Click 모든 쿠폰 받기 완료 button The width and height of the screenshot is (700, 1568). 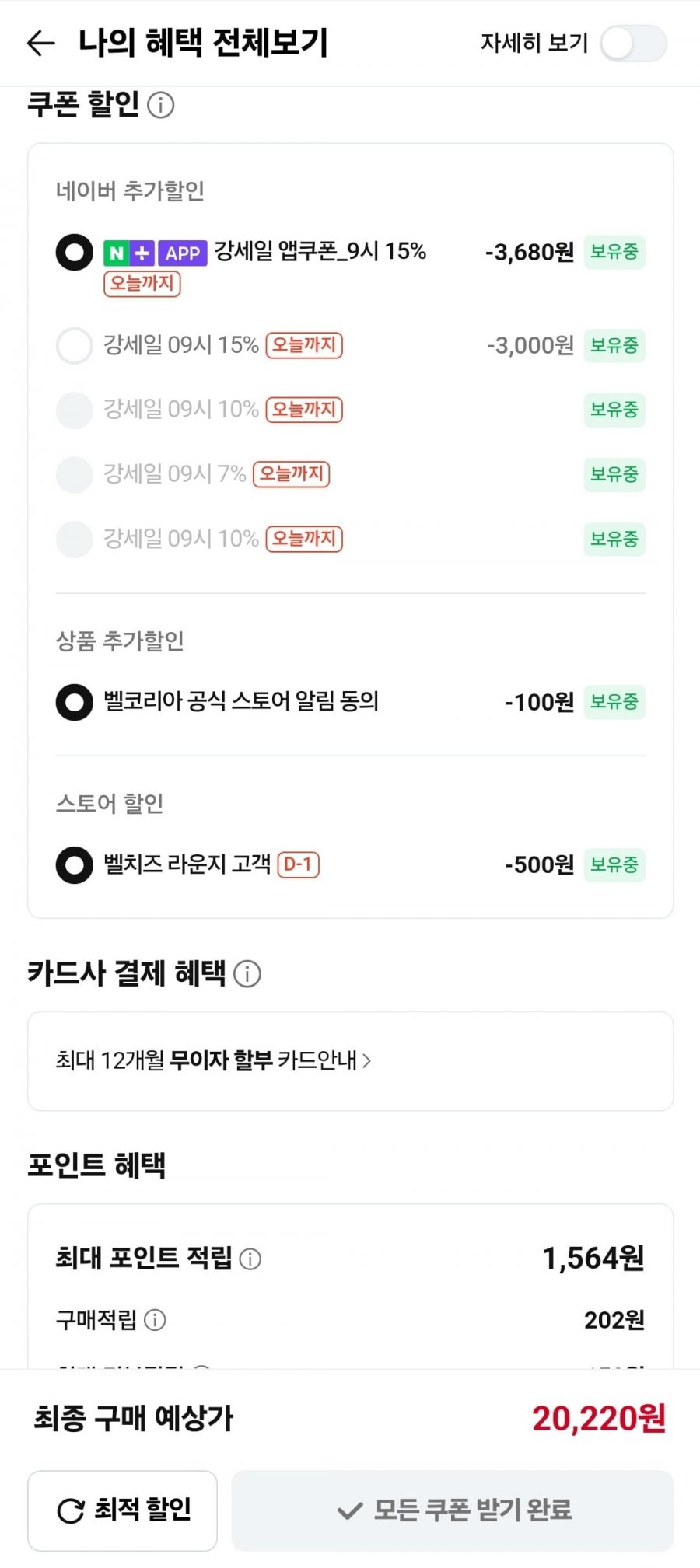coord(453,1510)
